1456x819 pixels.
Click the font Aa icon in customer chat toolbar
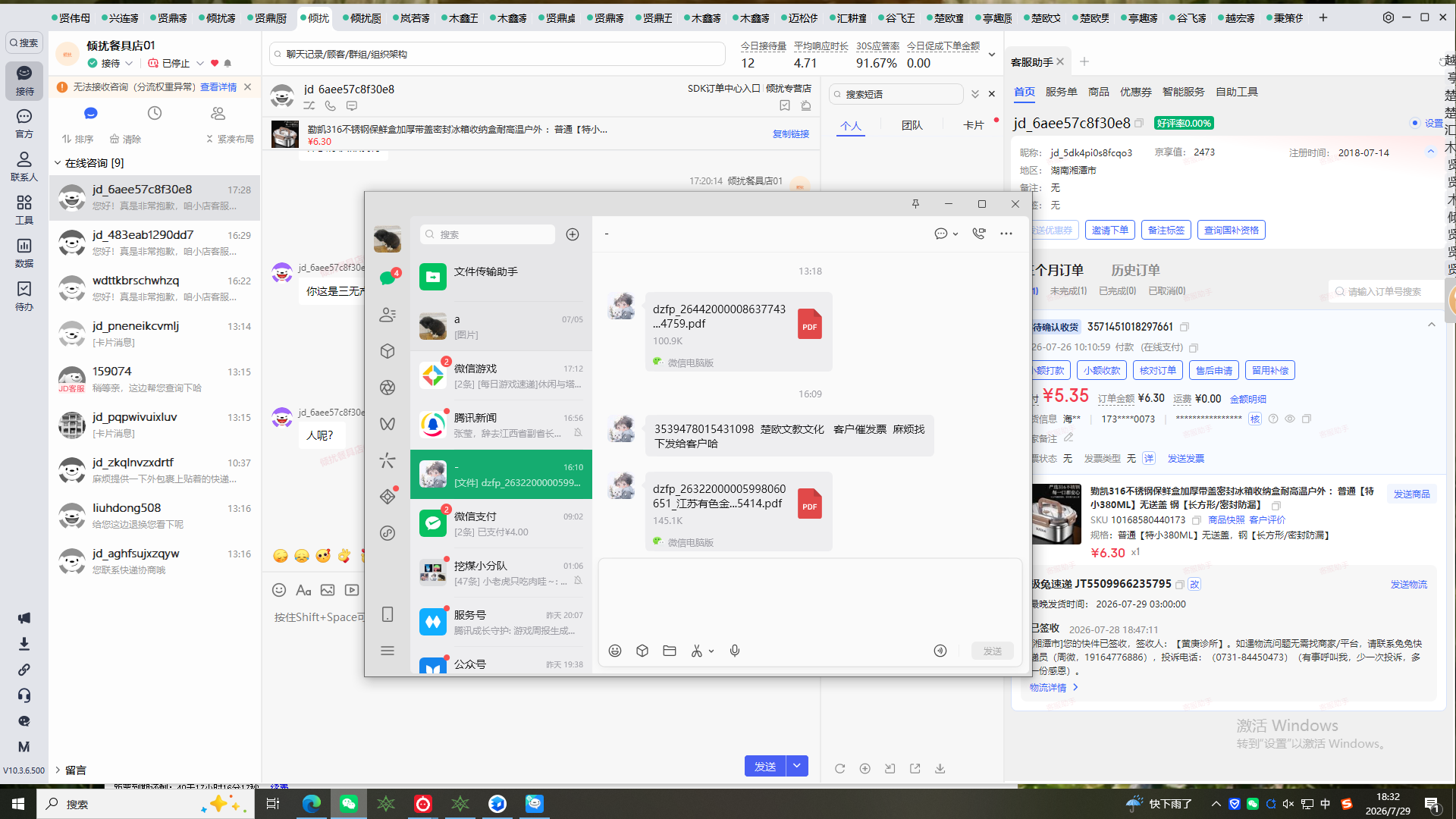point(303,590)
